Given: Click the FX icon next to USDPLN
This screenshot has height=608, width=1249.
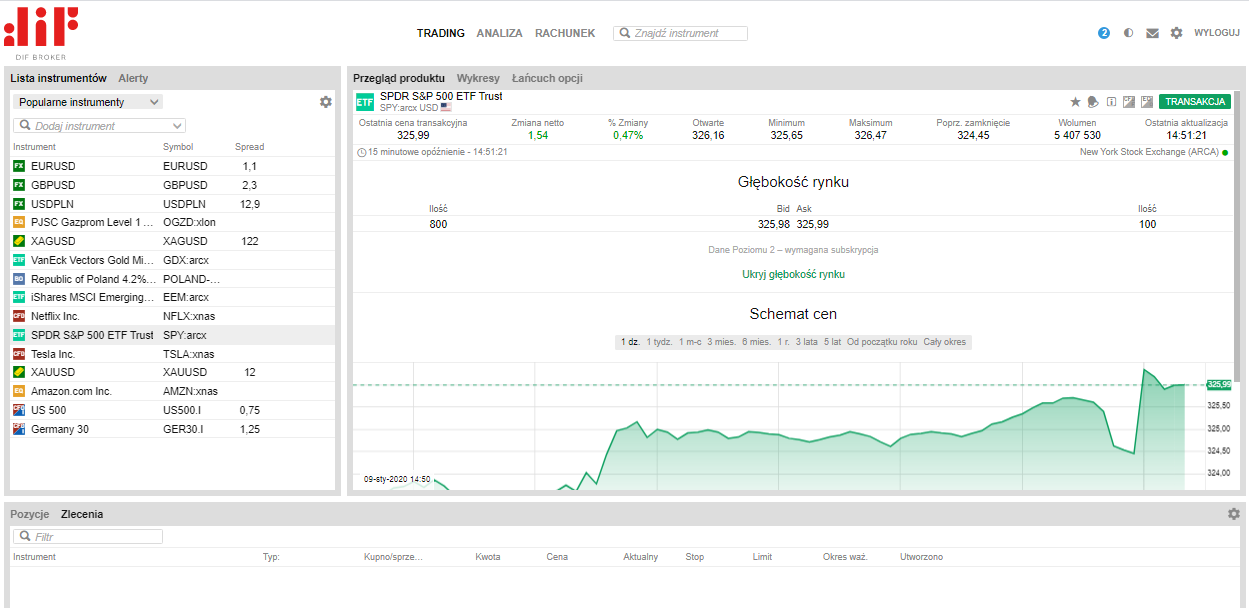Looking at the screenshot, I should pos(19,204).
